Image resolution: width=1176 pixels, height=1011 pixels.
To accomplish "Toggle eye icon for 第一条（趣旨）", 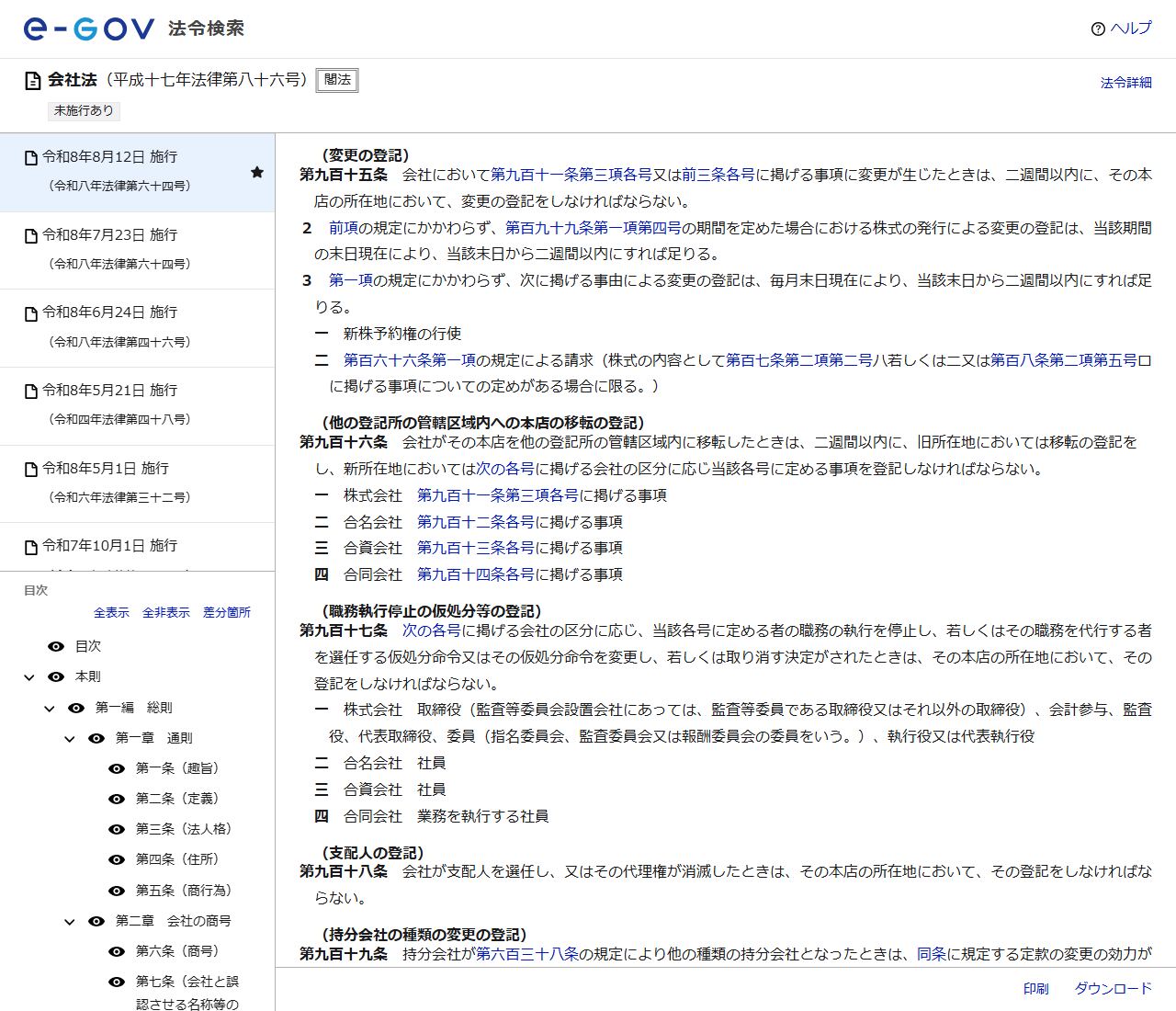I will tap(117, 768).
